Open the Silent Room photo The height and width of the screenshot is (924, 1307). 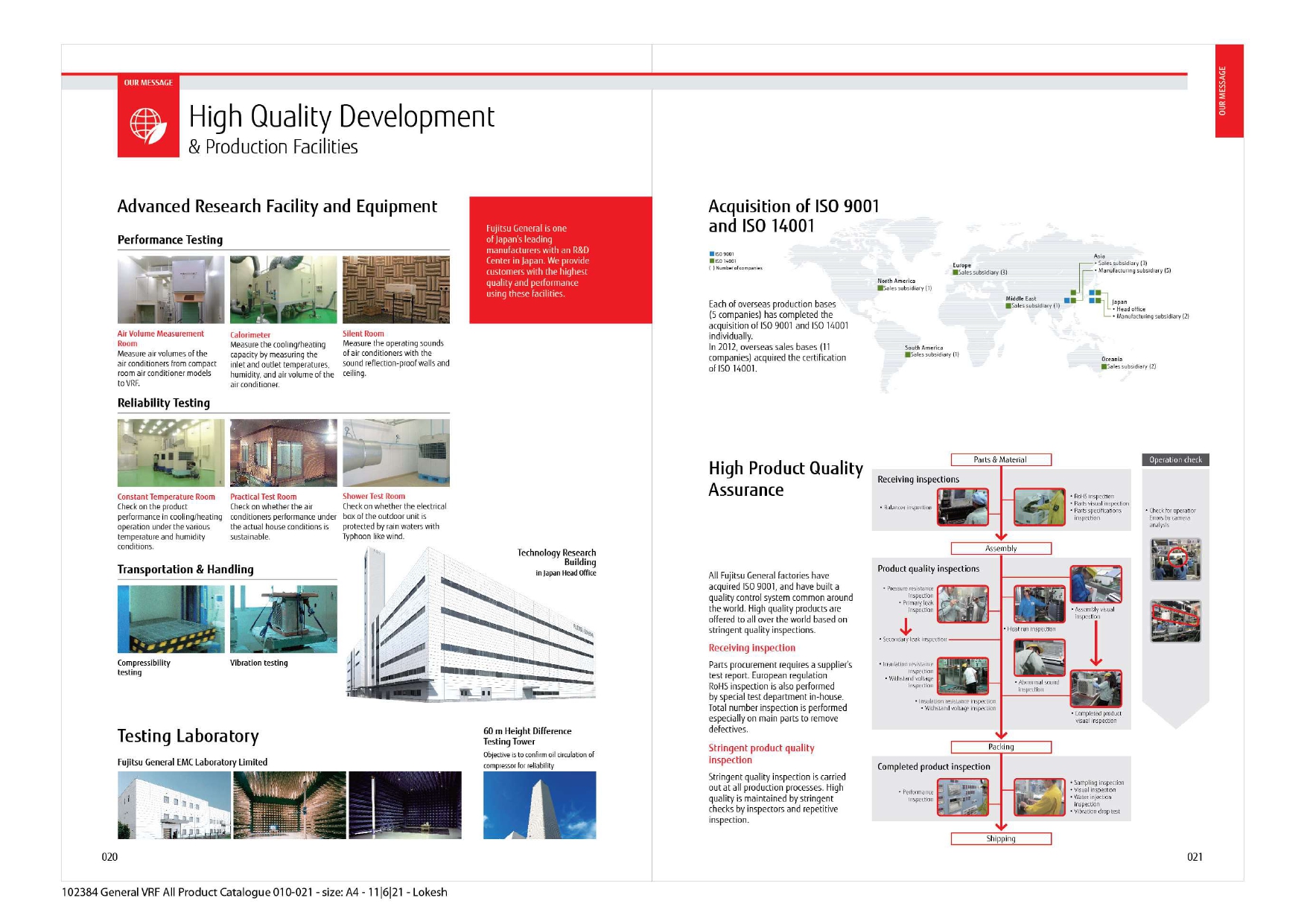click(396, 290)
